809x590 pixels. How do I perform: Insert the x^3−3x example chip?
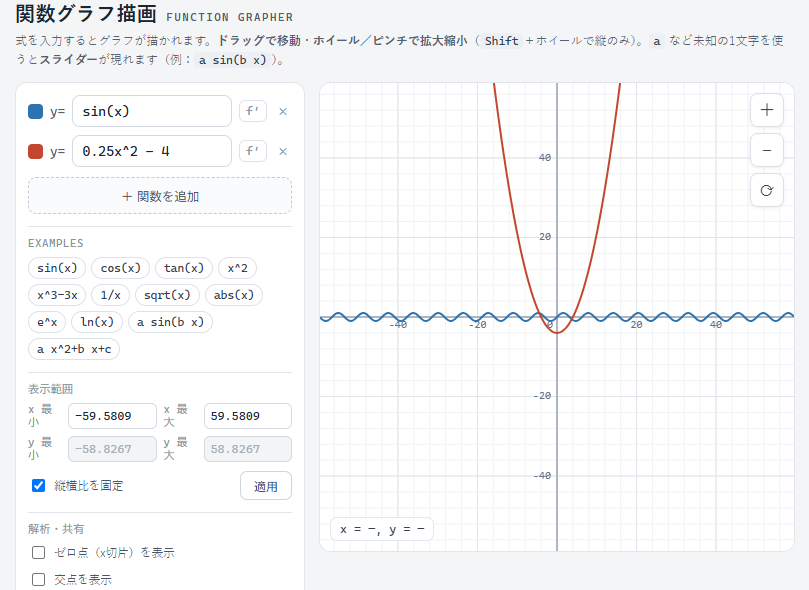57,295
